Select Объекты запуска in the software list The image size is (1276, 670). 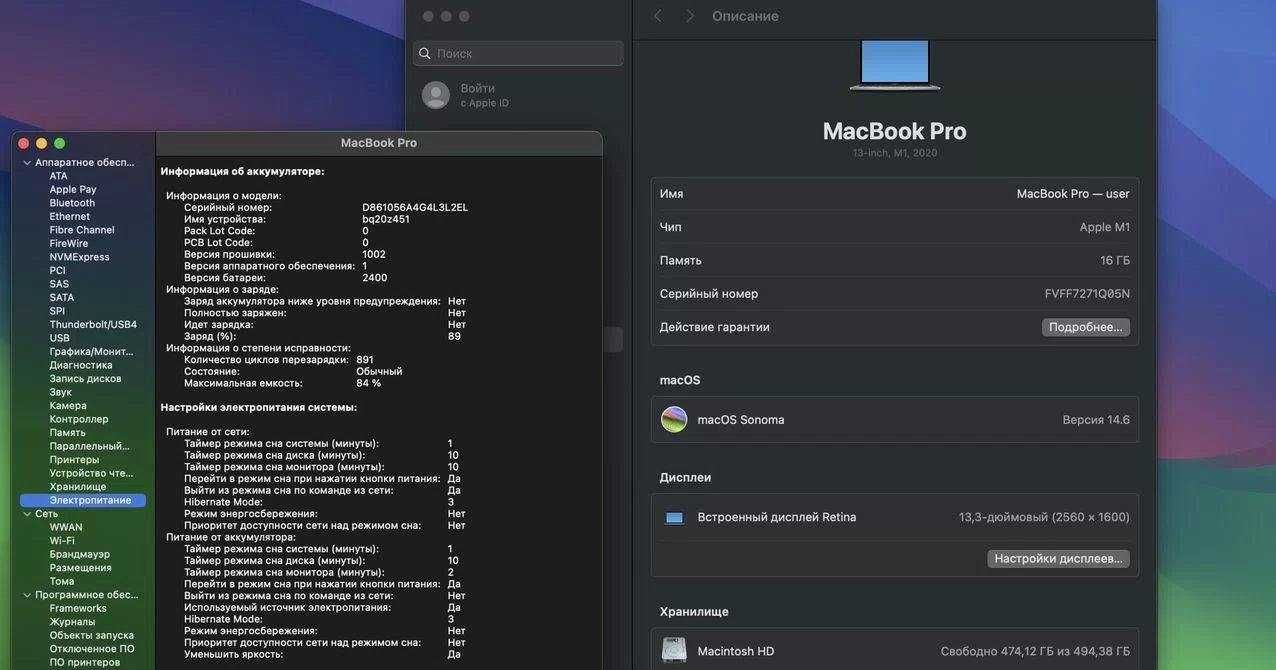pyautogui.click(x=92, y=635)
